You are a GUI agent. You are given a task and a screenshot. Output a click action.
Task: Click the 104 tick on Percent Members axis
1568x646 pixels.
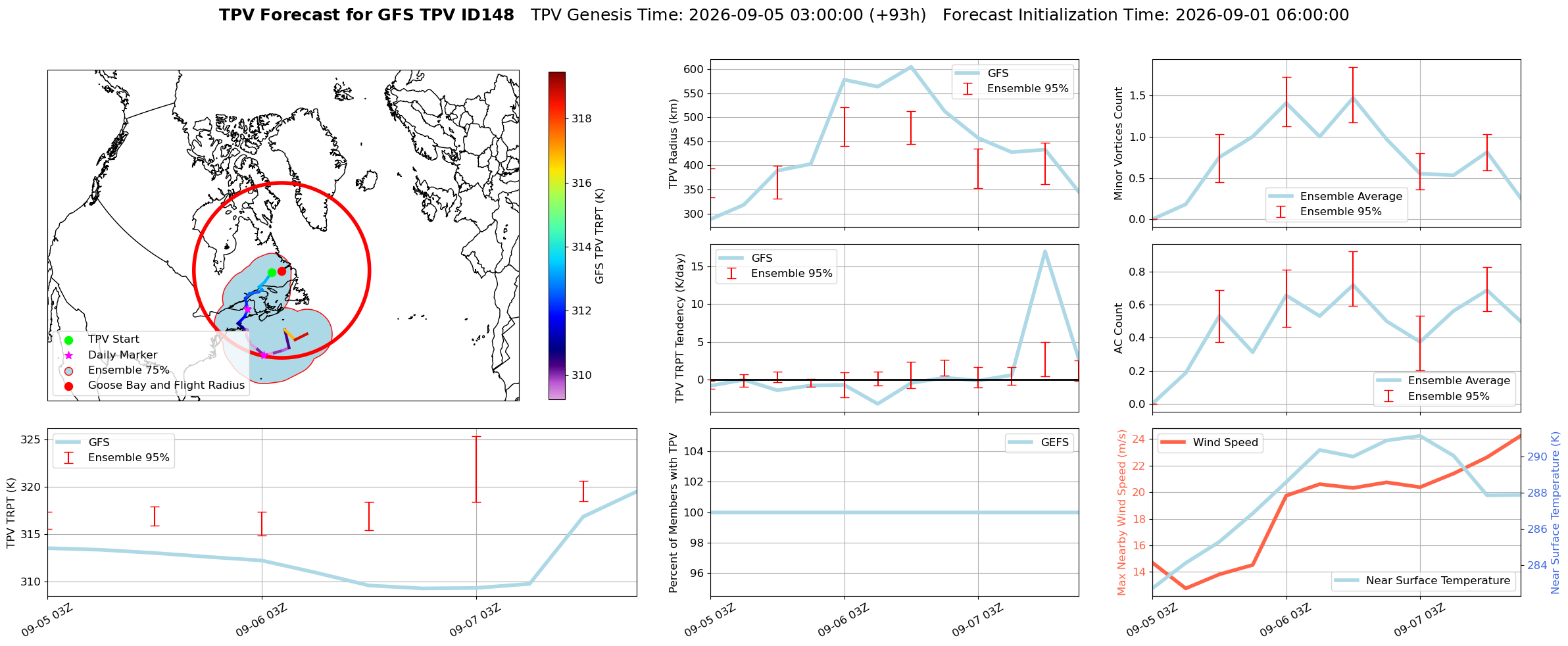[693, 452]
